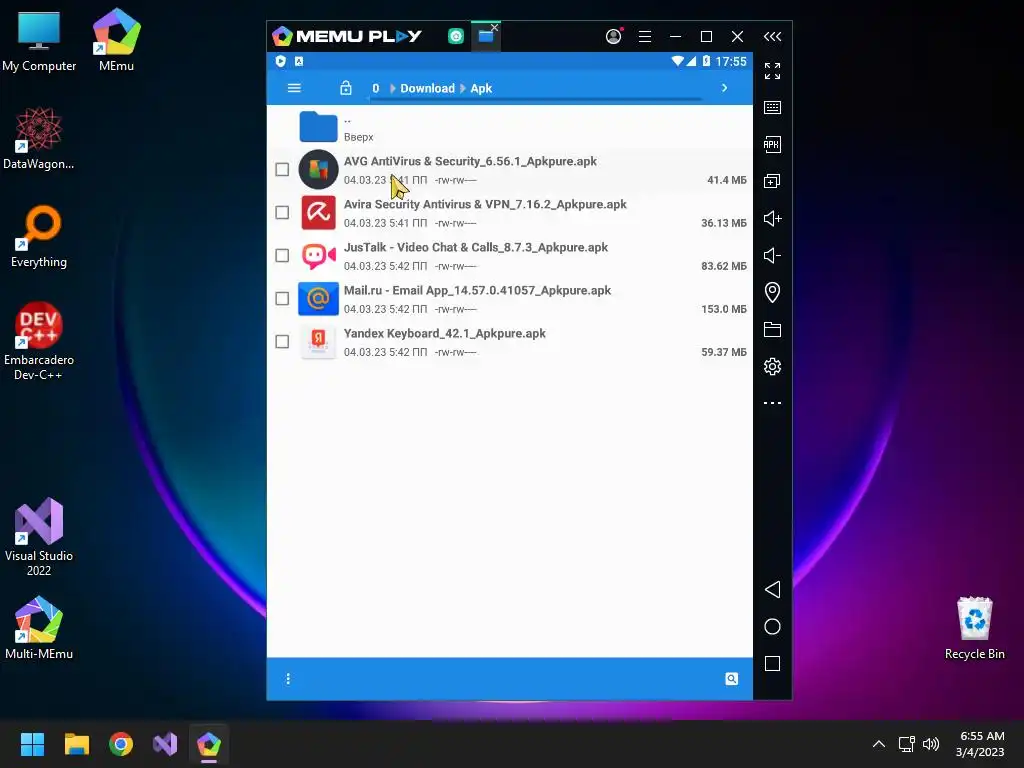Click Mail.ru app icon
The width and height of the screenshot is (1024, 768).
318,299
